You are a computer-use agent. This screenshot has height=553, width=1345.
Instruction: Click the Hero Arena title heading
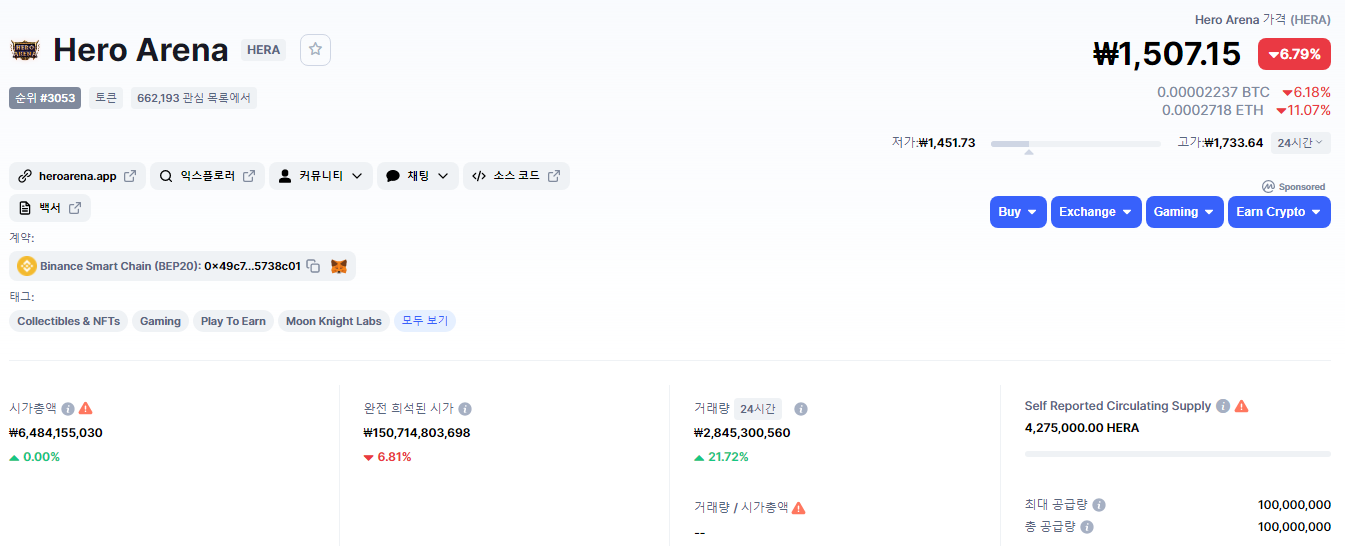(141, 50)
